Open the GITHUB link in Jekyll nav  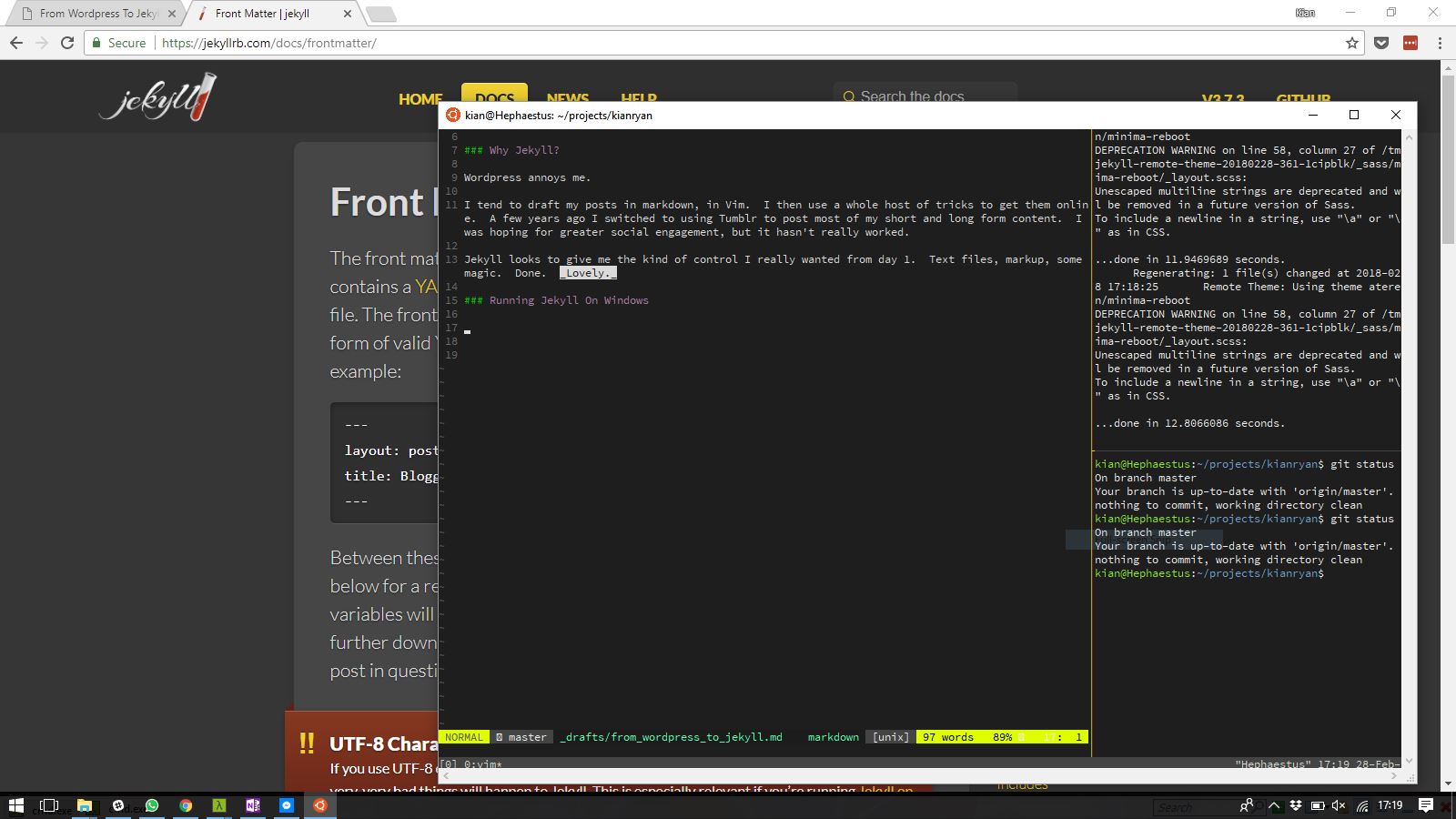tap(1303, 98)
